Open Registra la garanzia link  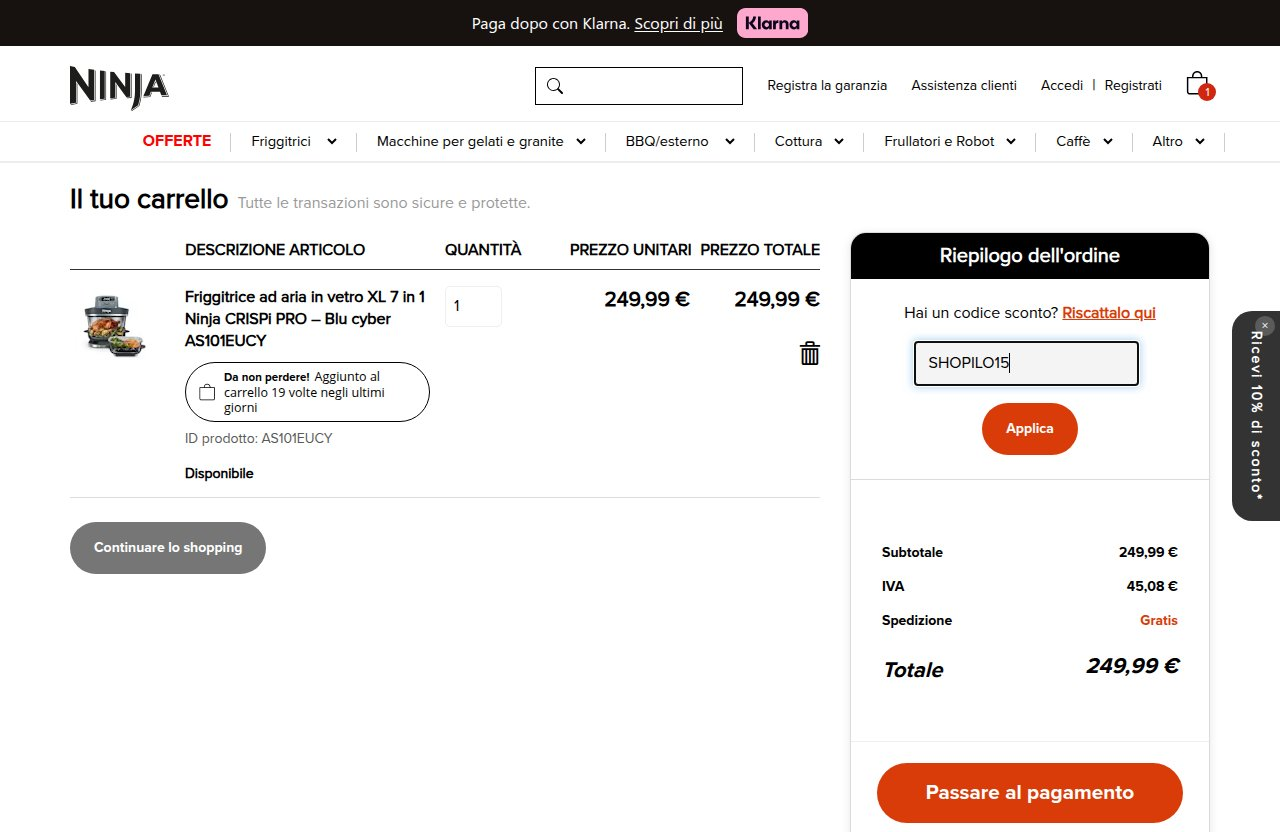pos(827,86)
